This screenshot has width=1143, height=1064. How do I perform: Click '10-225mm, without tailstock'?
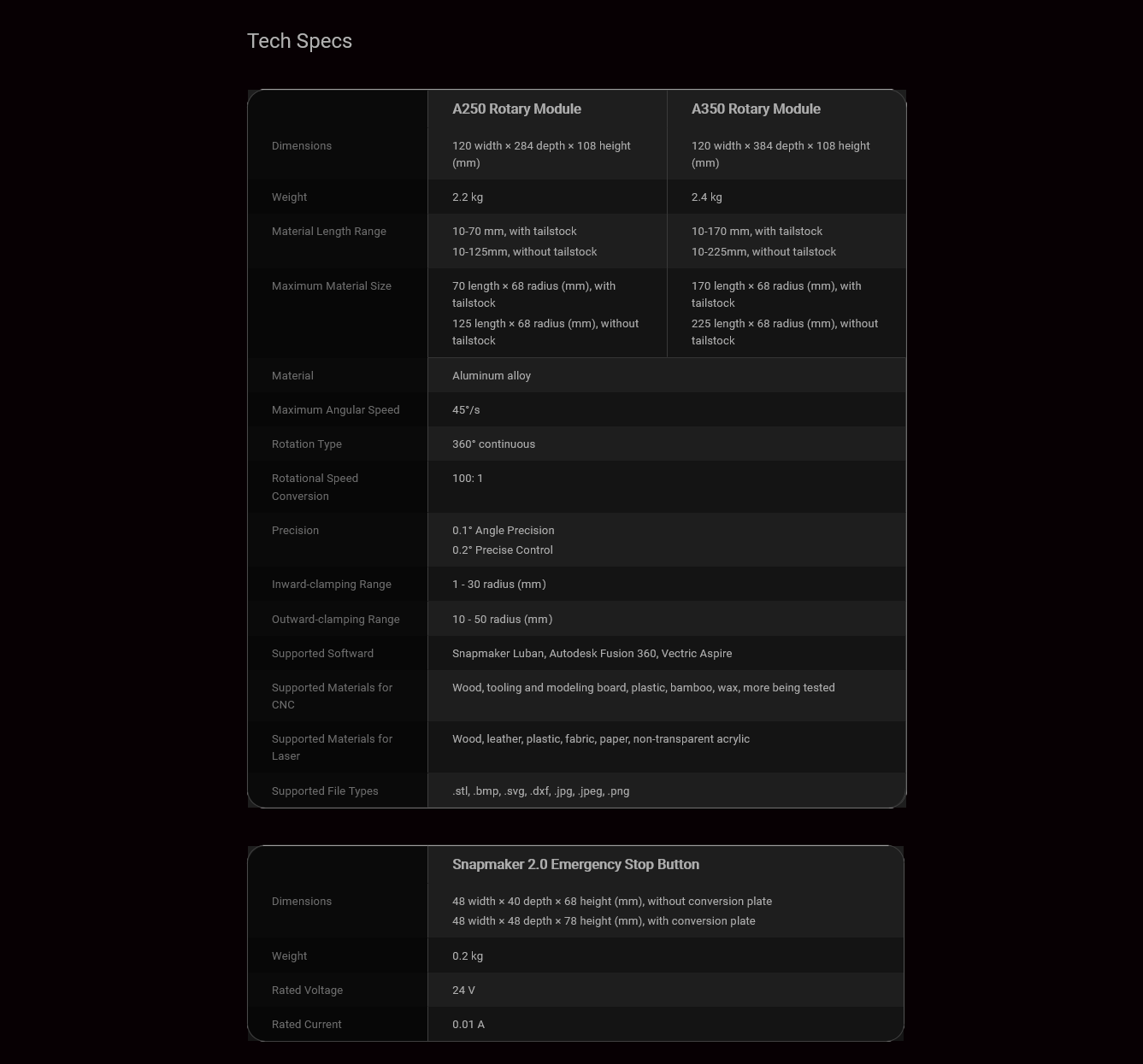pos(764,252)
